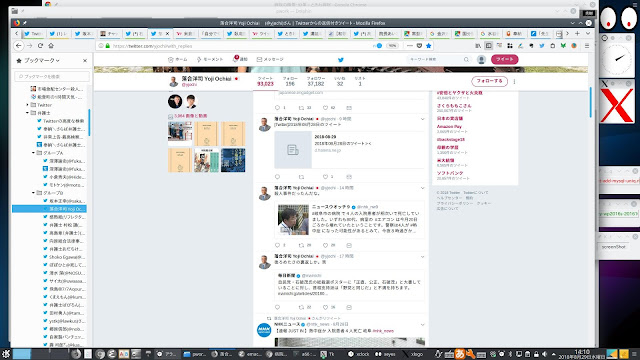Open the さくらももこさん trend link
Screen dimensions: 640x360
[454, 106]
